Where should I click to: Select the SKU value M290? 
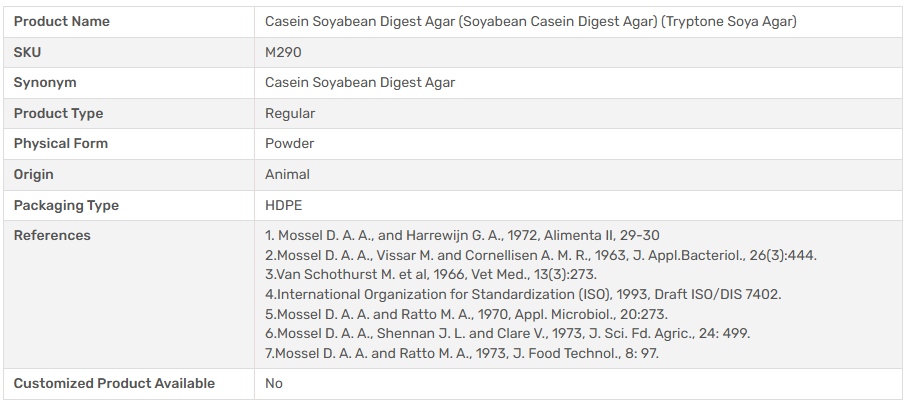pyautogui.click(x=283, y=52)
